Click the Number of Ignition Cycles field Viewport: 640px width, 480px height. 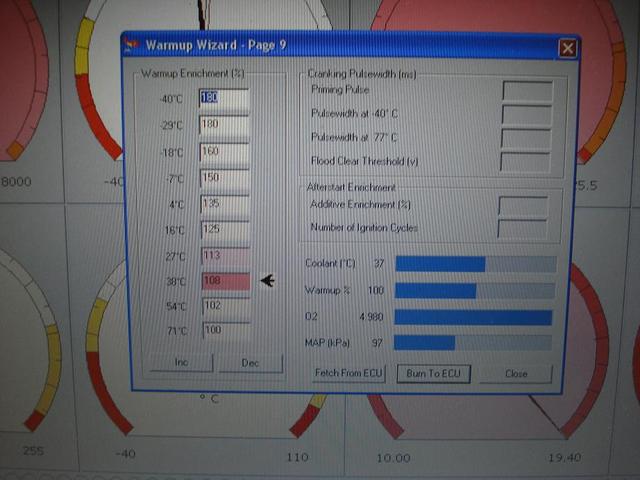(522, 228)
